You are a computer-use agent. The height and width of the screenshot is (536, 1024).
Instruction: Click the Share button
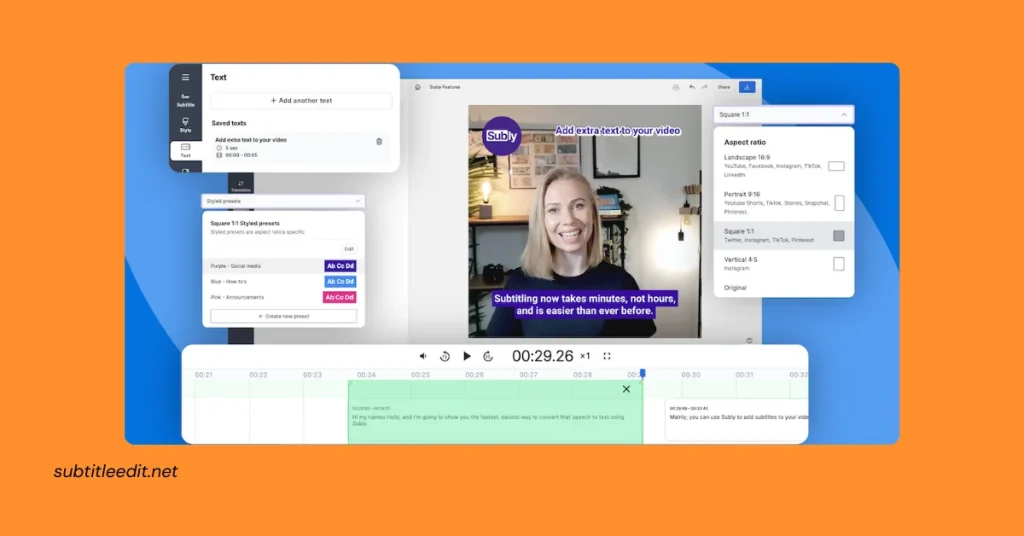click(724, 87)
